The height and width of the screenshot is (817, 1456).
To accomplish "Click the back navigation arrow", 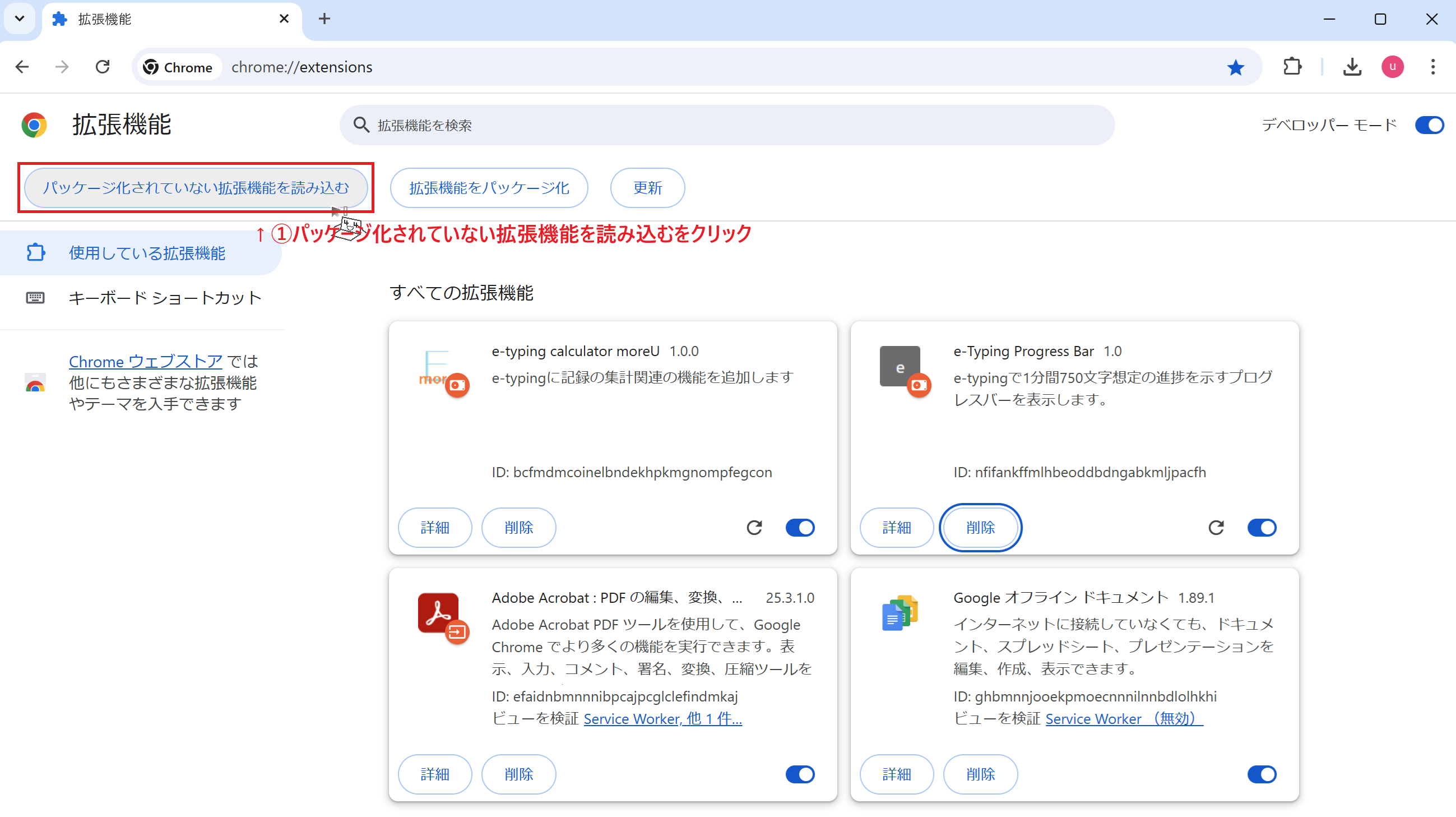I will click(22, 67).
